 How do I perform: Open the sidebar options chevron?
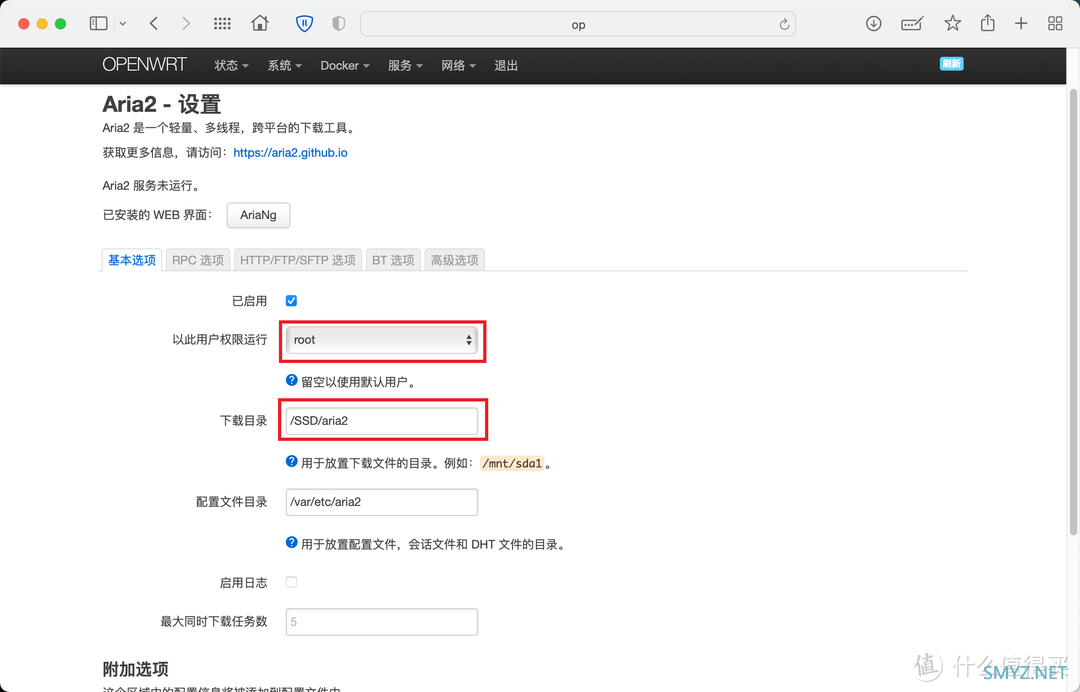click(123, 24)
